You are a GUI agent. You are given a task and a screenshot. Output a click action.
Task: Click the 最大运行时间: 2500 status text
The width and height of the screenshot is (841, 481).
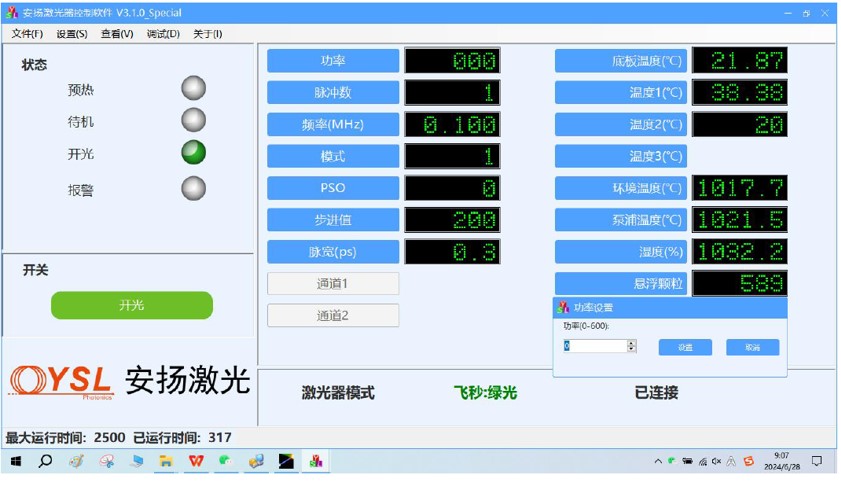coord(65,438)
